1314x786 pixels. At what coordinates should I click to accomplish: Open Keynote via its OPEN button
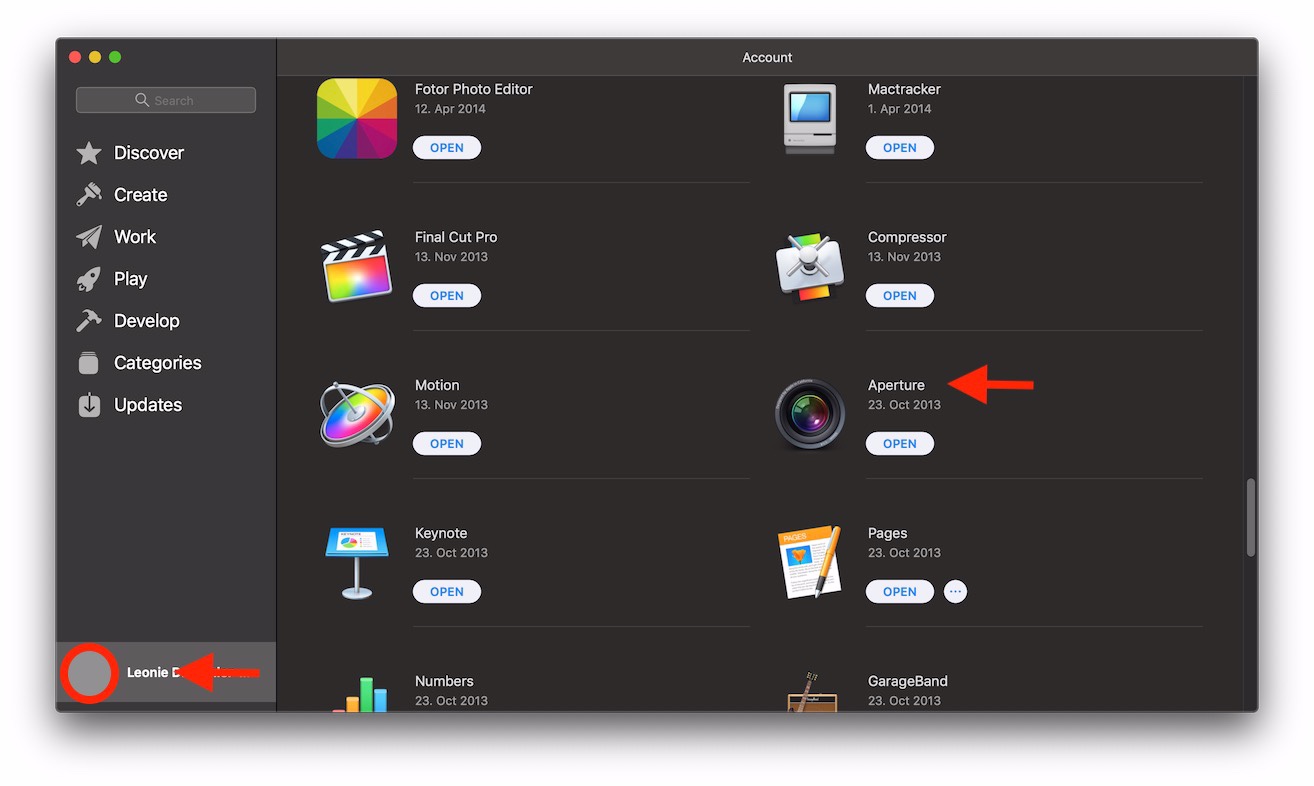(x=447, y=592)
